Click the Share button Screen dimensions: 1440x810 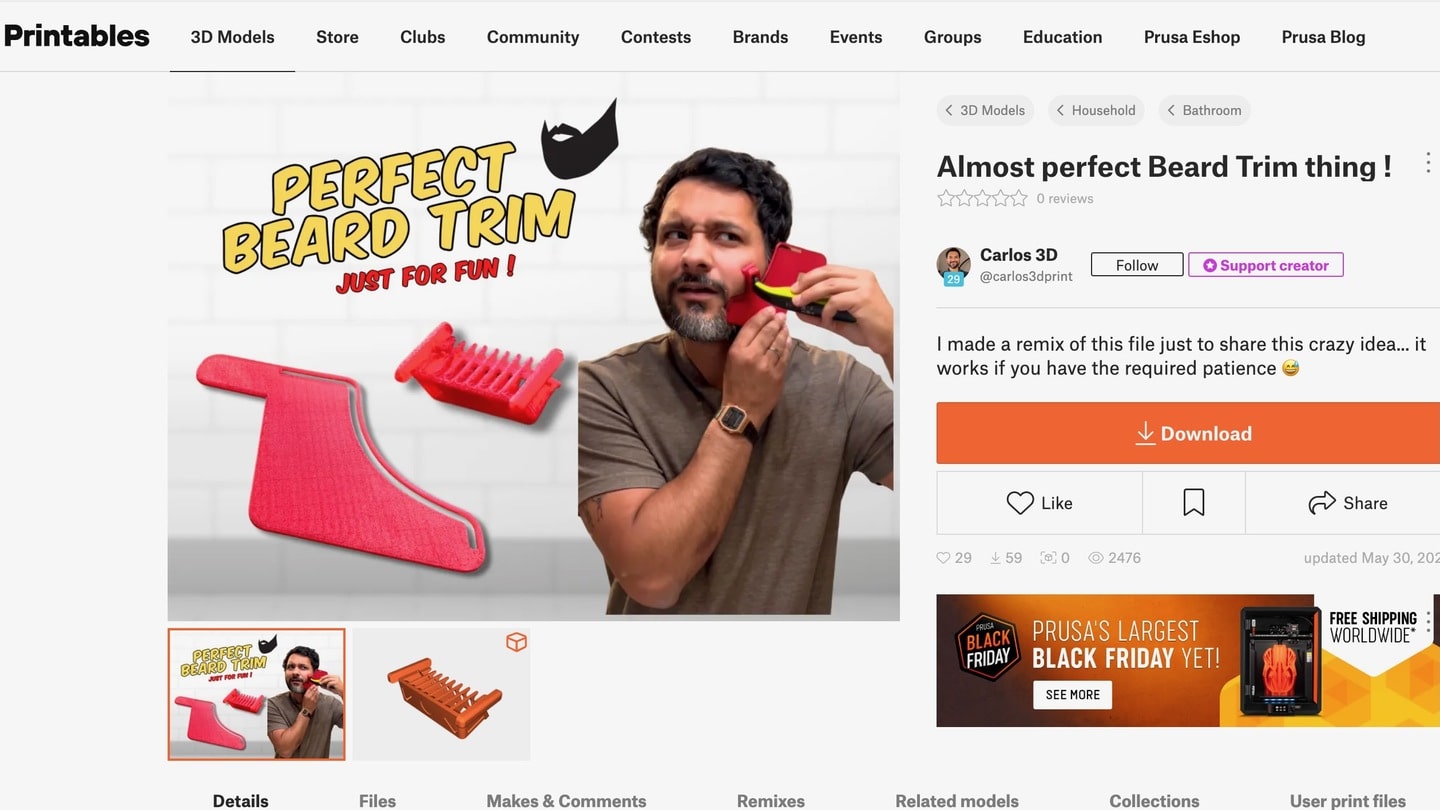1347,503
